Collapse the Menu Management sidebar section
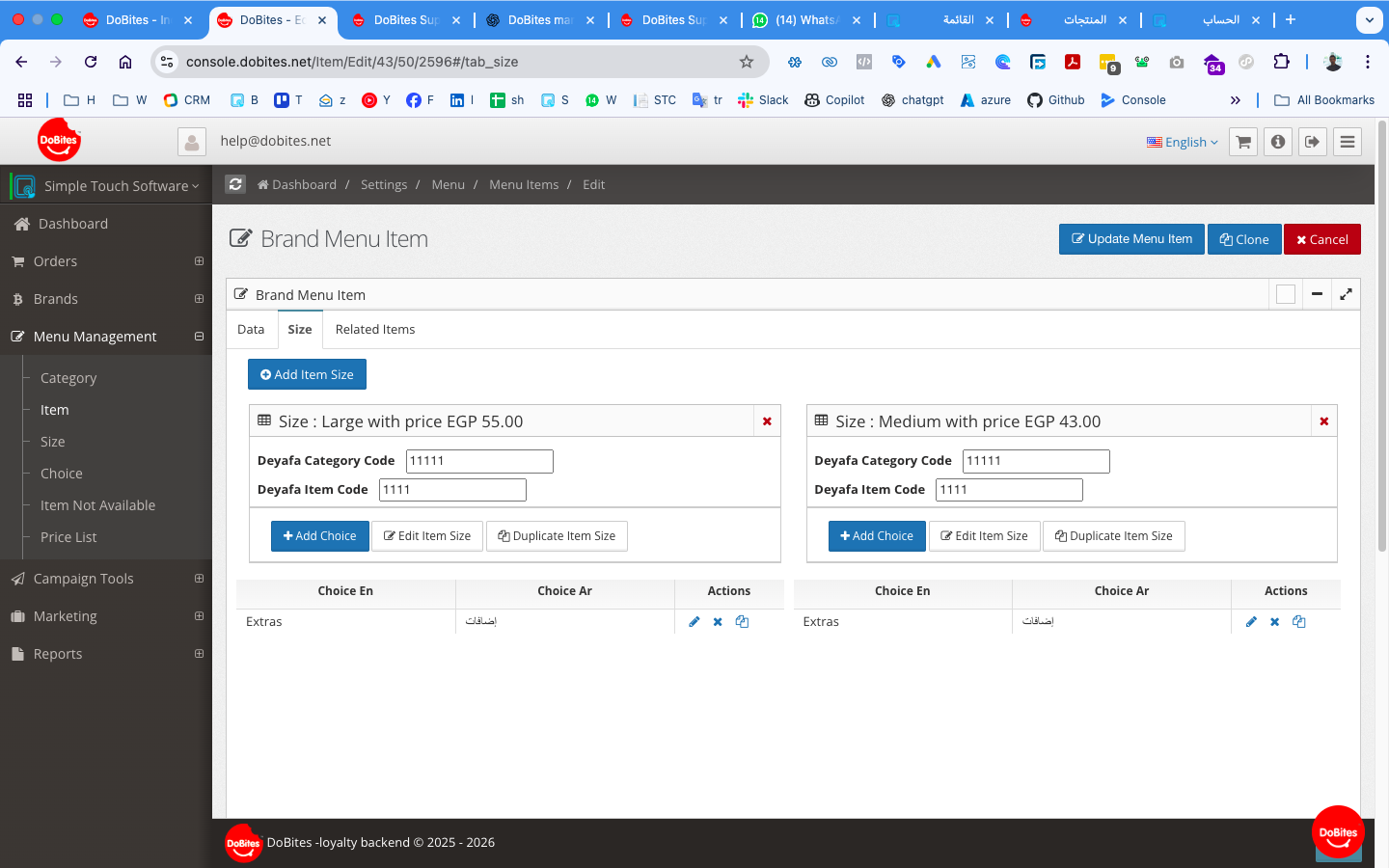 [x=199, y=337]
